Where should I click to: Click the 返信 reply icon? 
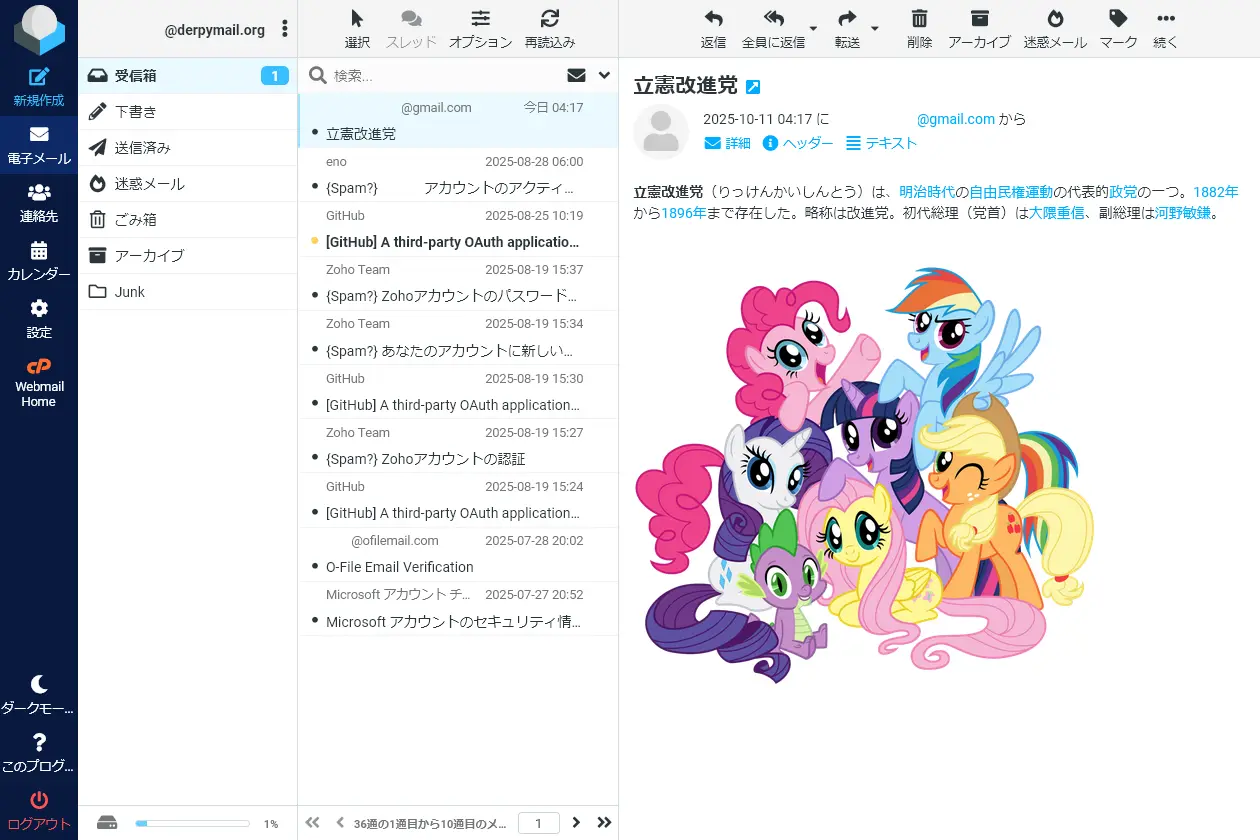pos(713,19)
